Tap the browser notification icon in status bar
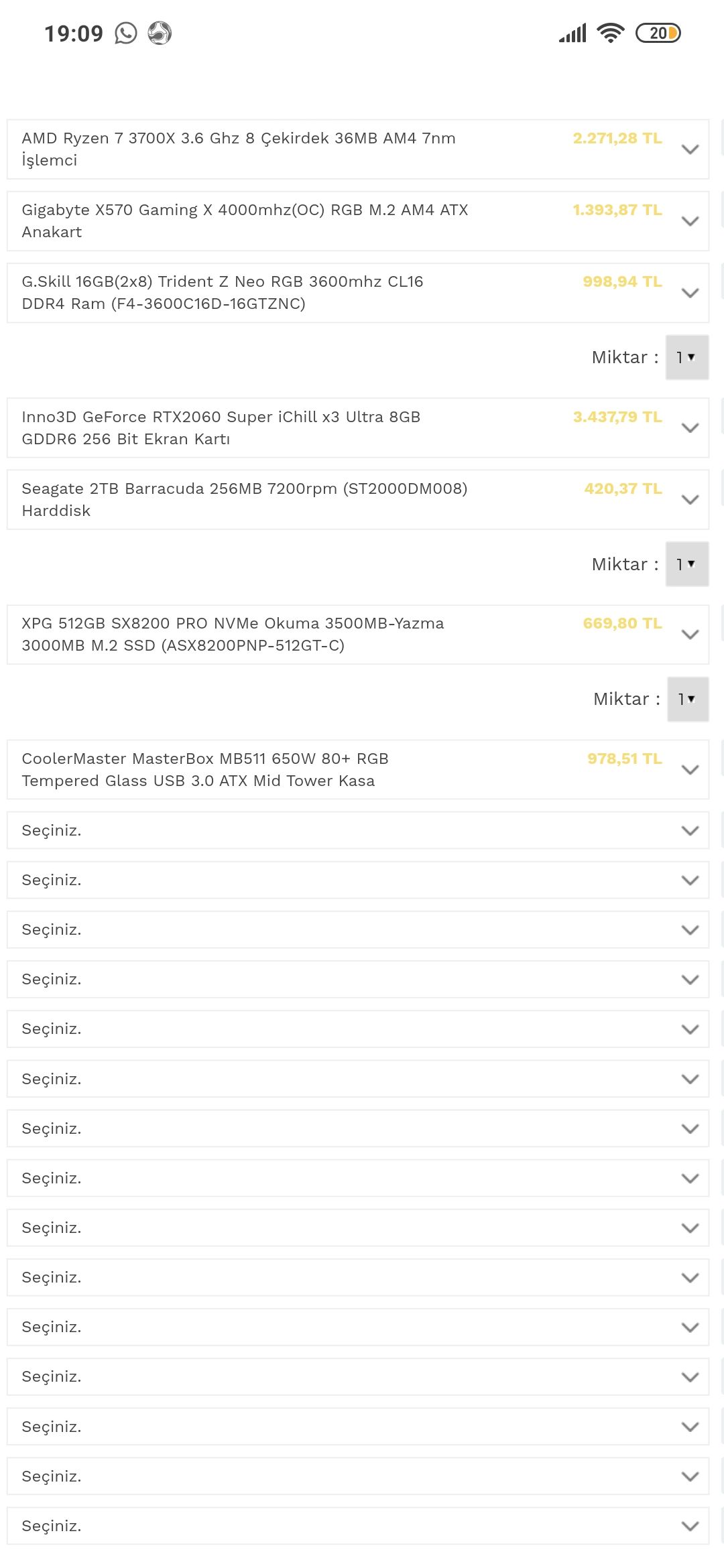Screen dimensions: 724x1568 [160, 33]
